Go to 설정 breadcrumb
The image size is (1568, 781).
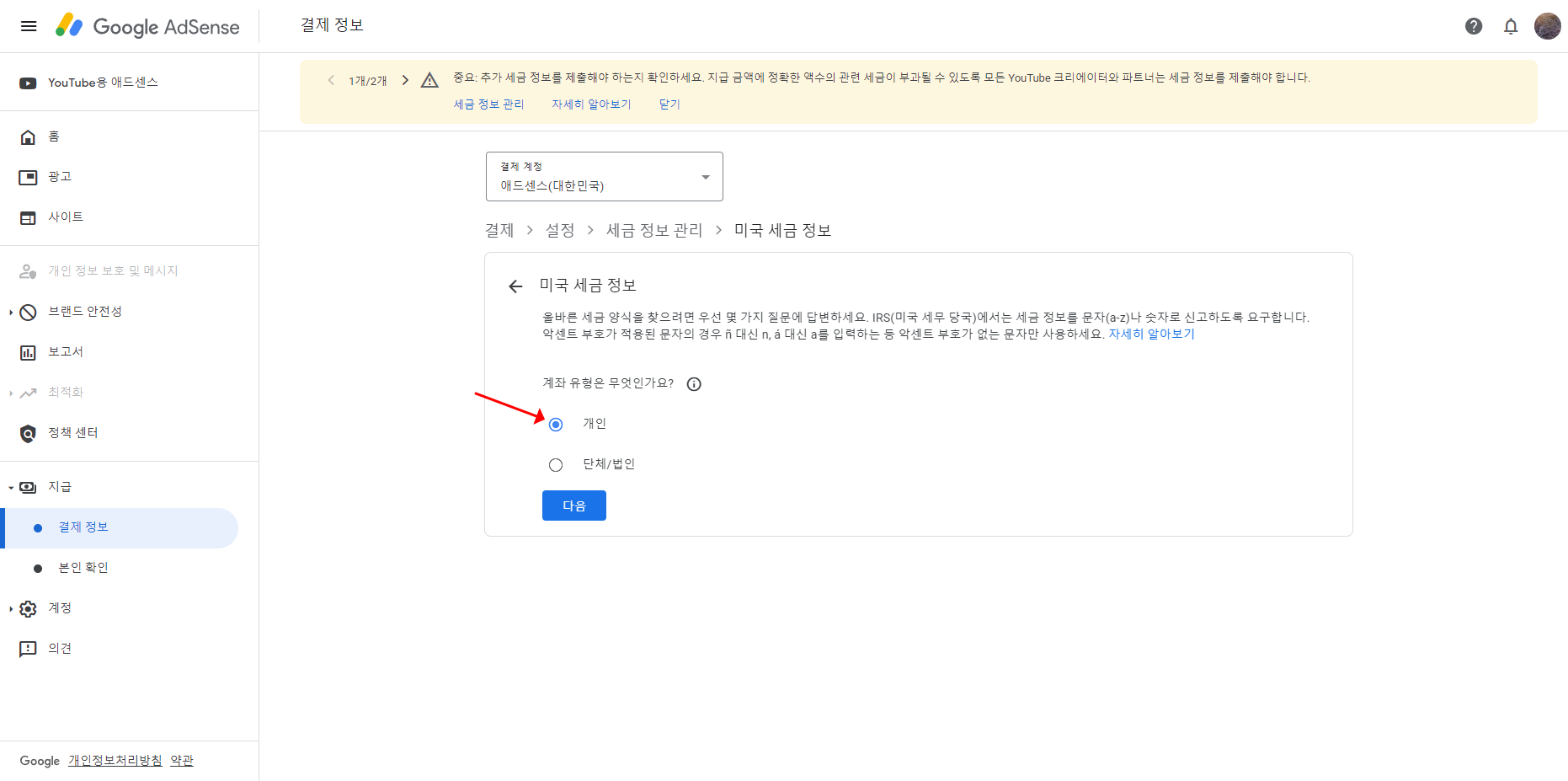tap(560, 231)
